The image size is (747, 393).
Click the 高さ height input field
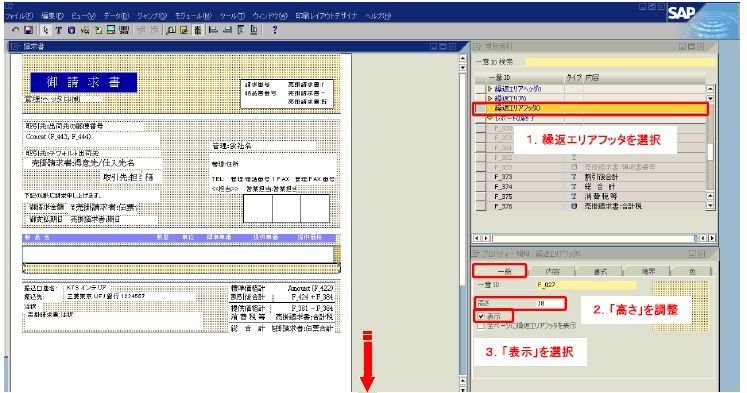tap(550, 303)
